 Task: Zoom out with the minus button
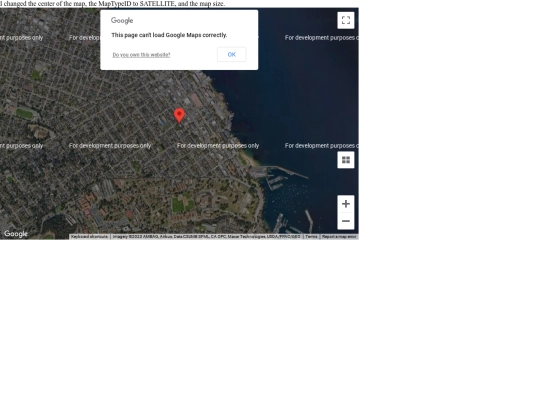click(346, 221)
